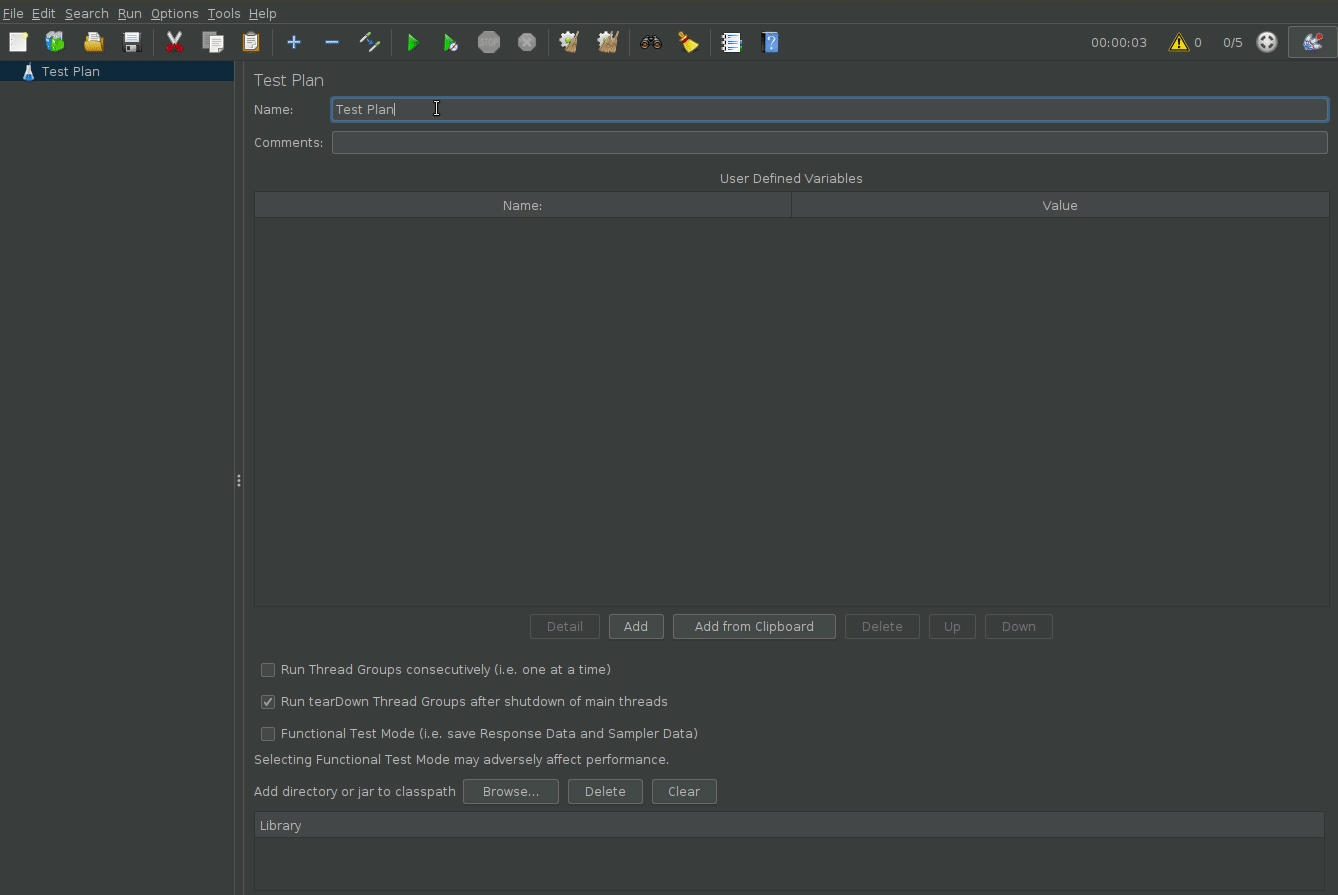Viewport: 1338px width, 895px height.
Task: Click the threads status round icon
Action: tap(1267, 42)
